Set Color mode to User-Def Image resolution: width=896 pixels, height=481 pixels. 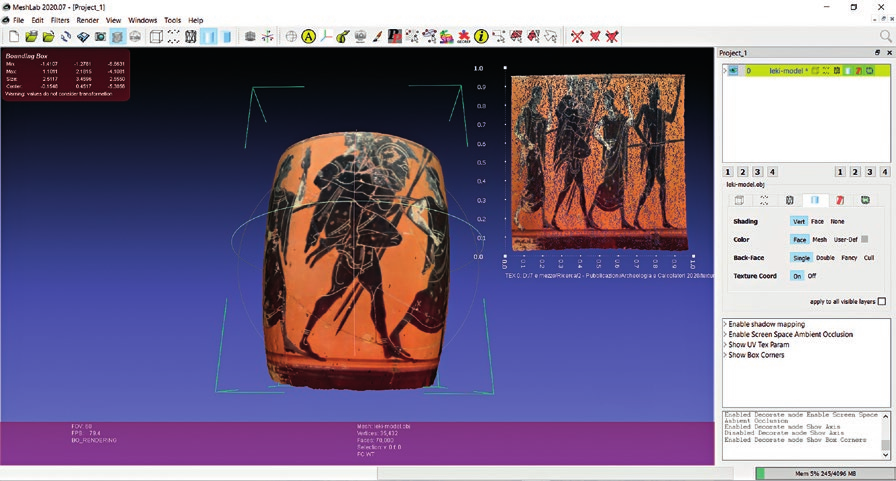coord(845,239)
